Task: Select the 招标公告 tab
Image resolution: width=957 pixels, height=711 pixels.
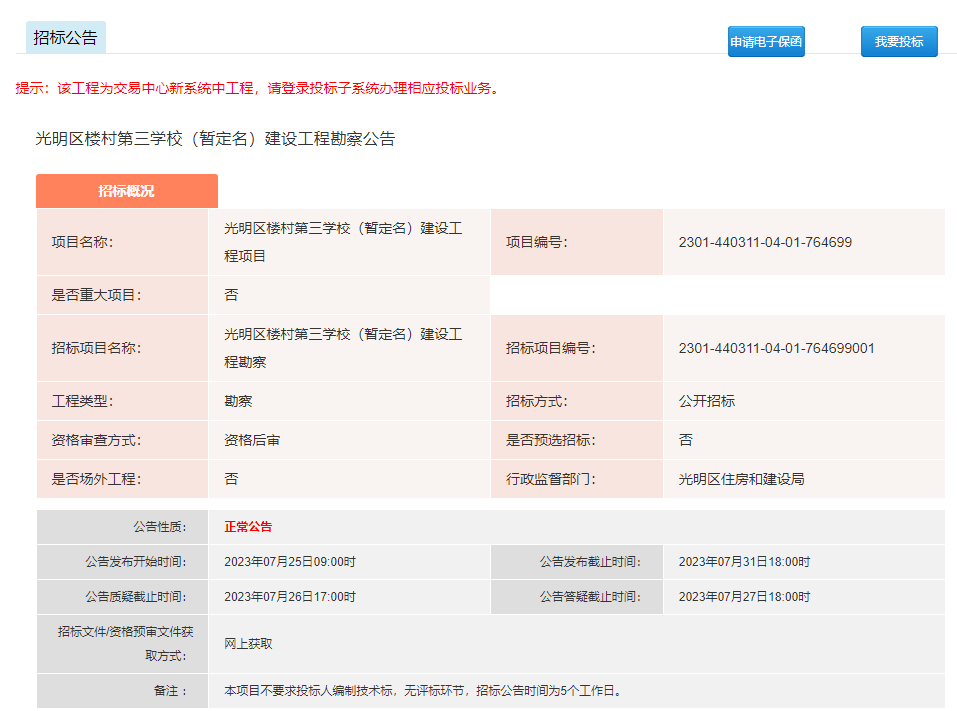Action: point(66,38)
